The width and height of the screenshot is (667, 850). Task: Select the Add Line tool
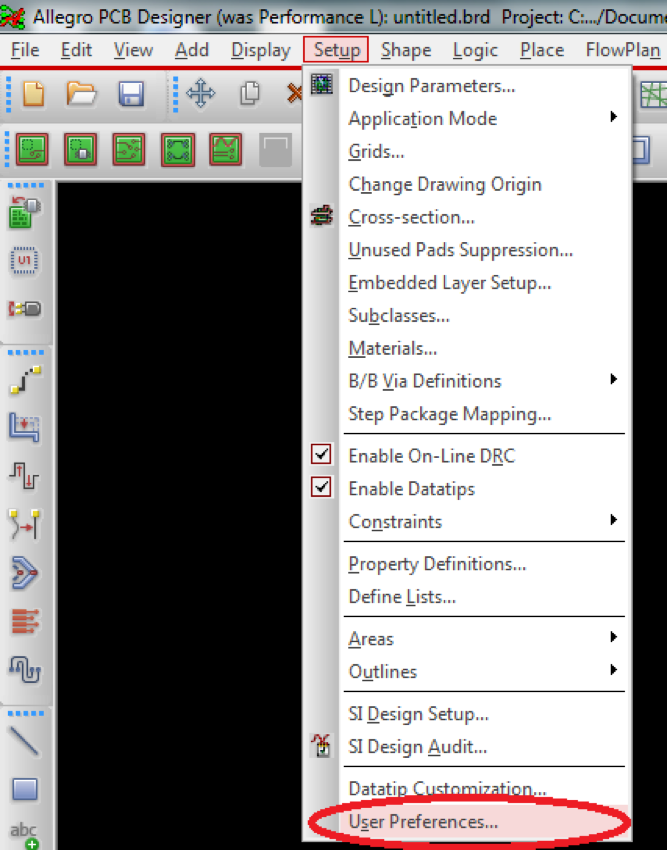tap(24, 741)
